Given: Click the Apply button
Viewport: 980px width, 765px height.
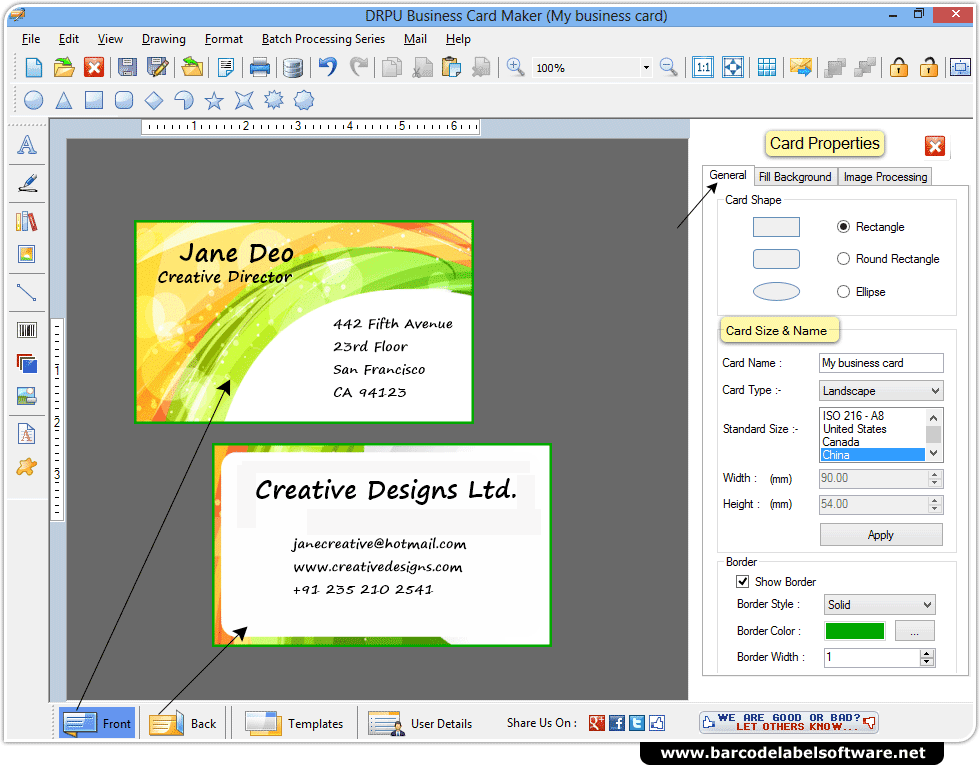Looking at the screenshot, I should pos(881,535).
